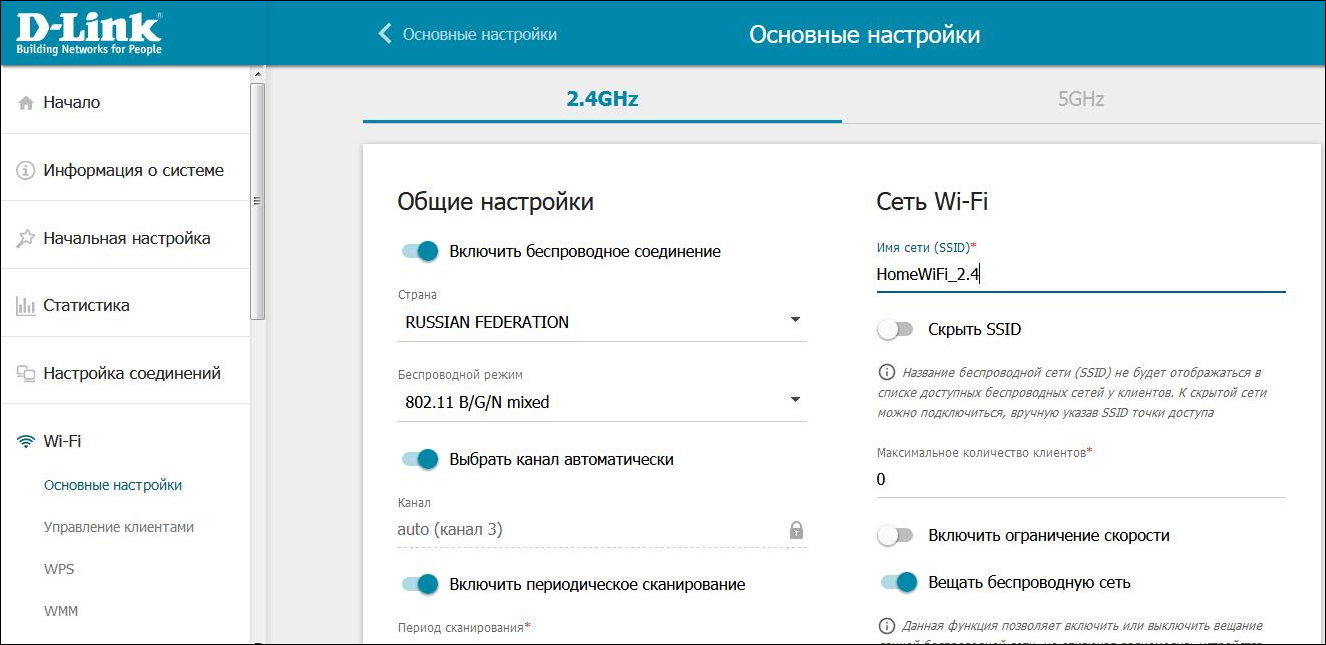1326x645 pixels.
Task: Go back via Основные настройки header link
Action: [467, 34]
